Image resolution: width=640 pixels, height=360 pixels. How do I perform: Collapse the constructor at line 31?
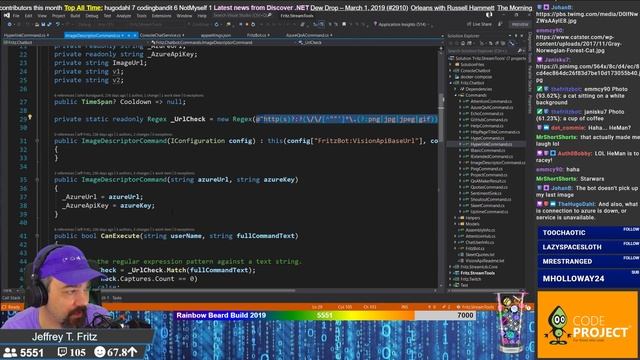coord(37,141)
